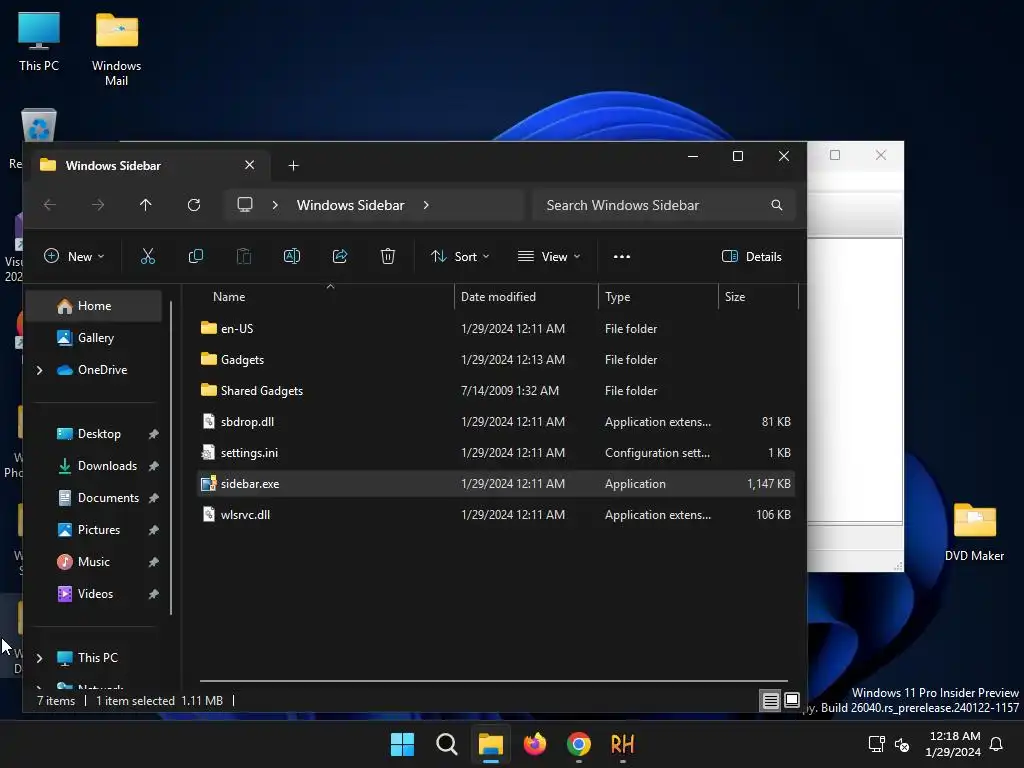Select the Shared Gadgets folder

click(496, 391)
